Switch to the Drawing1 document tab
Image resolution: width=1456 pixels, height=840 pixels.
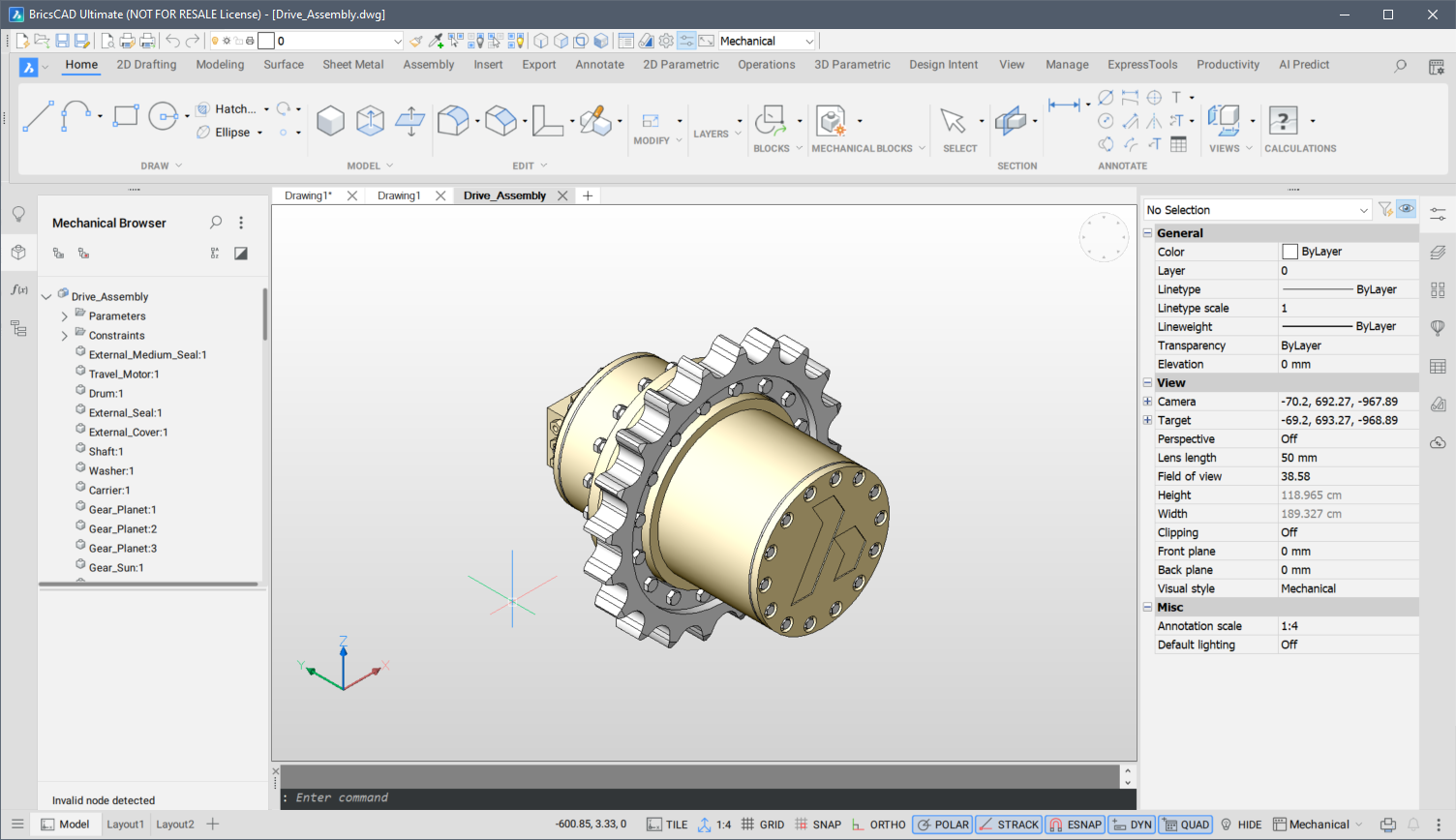click(x=399, y=195)
